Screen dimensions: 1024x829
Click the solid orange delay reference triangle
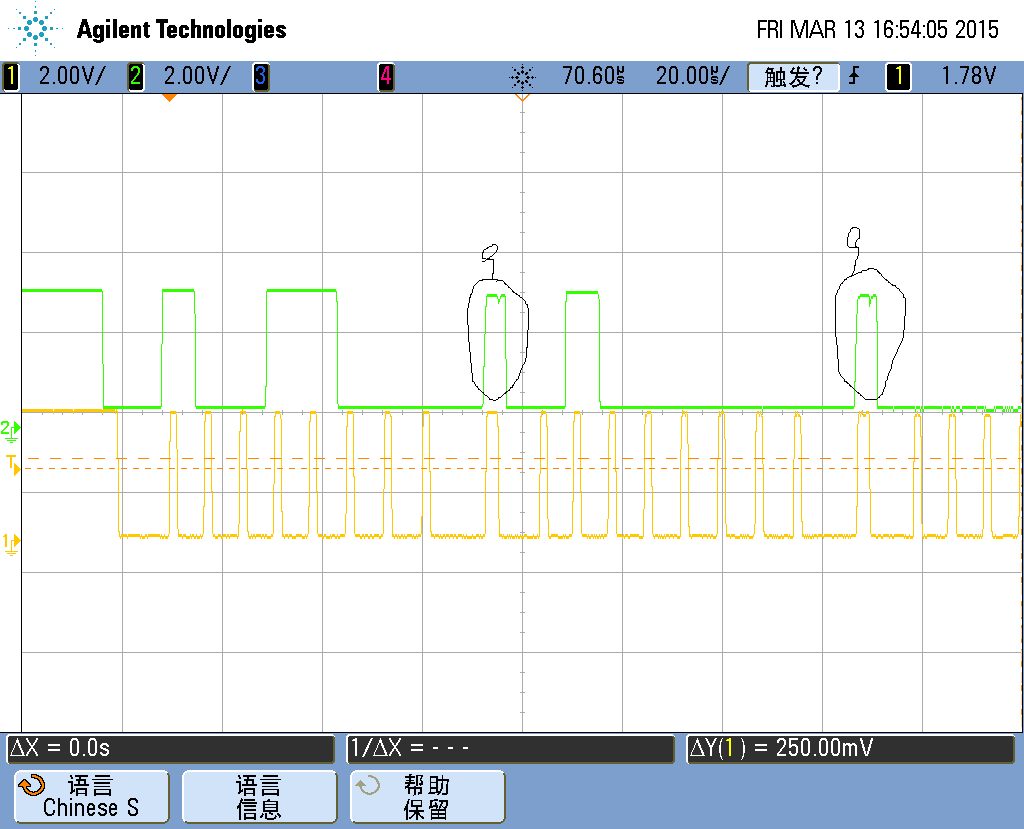point(169,97)
